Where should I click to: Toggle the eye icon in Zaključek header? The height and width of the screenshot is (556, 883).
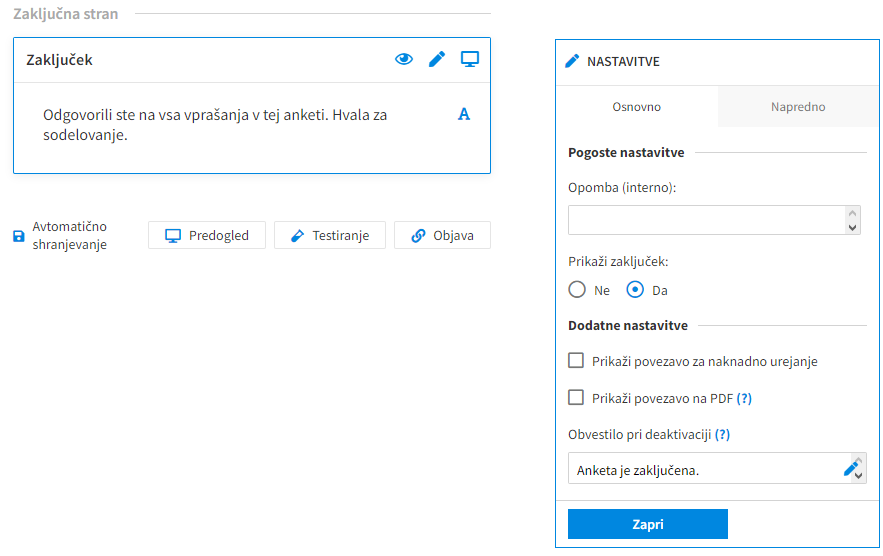[x=404, y=59]
